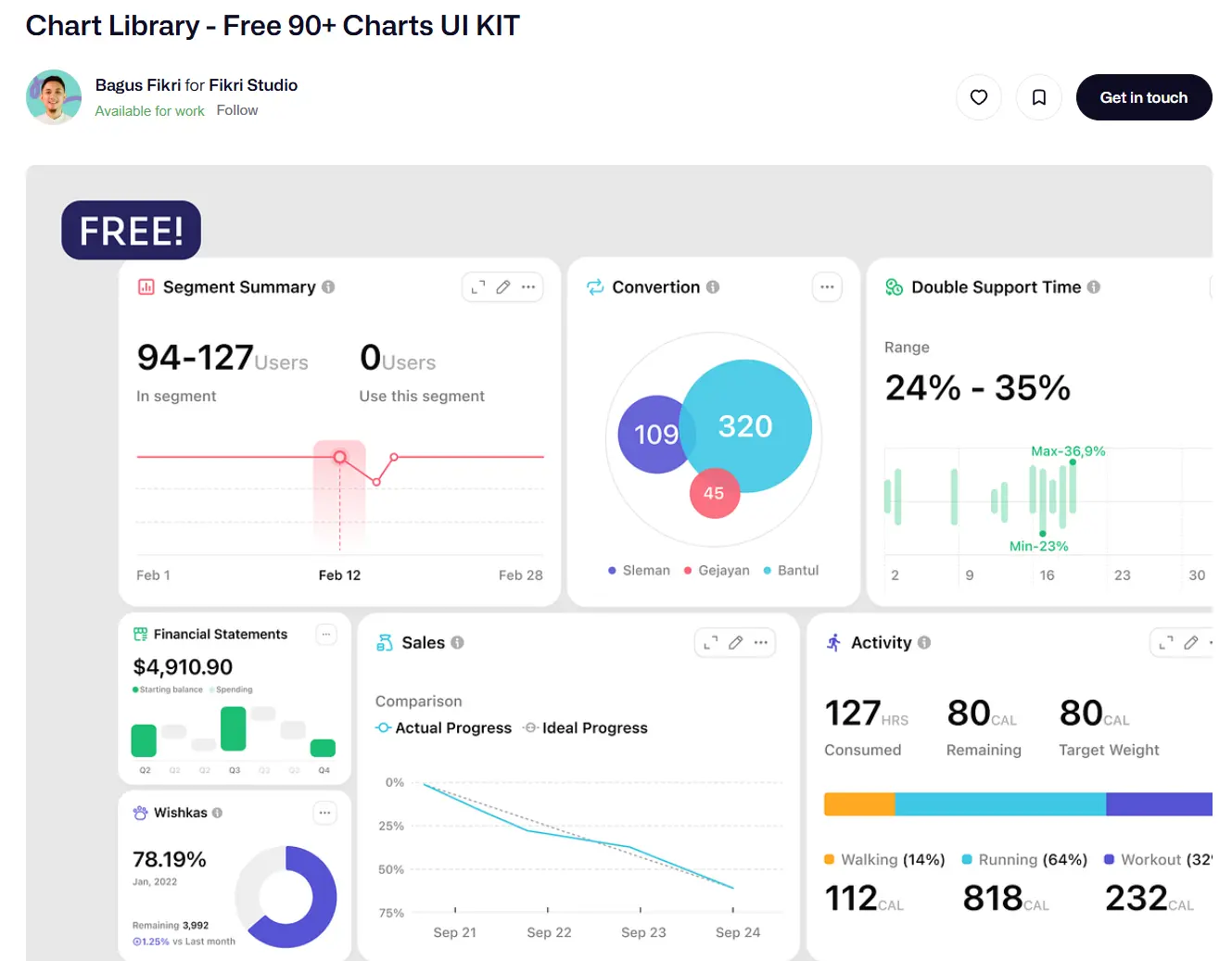Click the Convertion arrows icon

coord(595,287)
